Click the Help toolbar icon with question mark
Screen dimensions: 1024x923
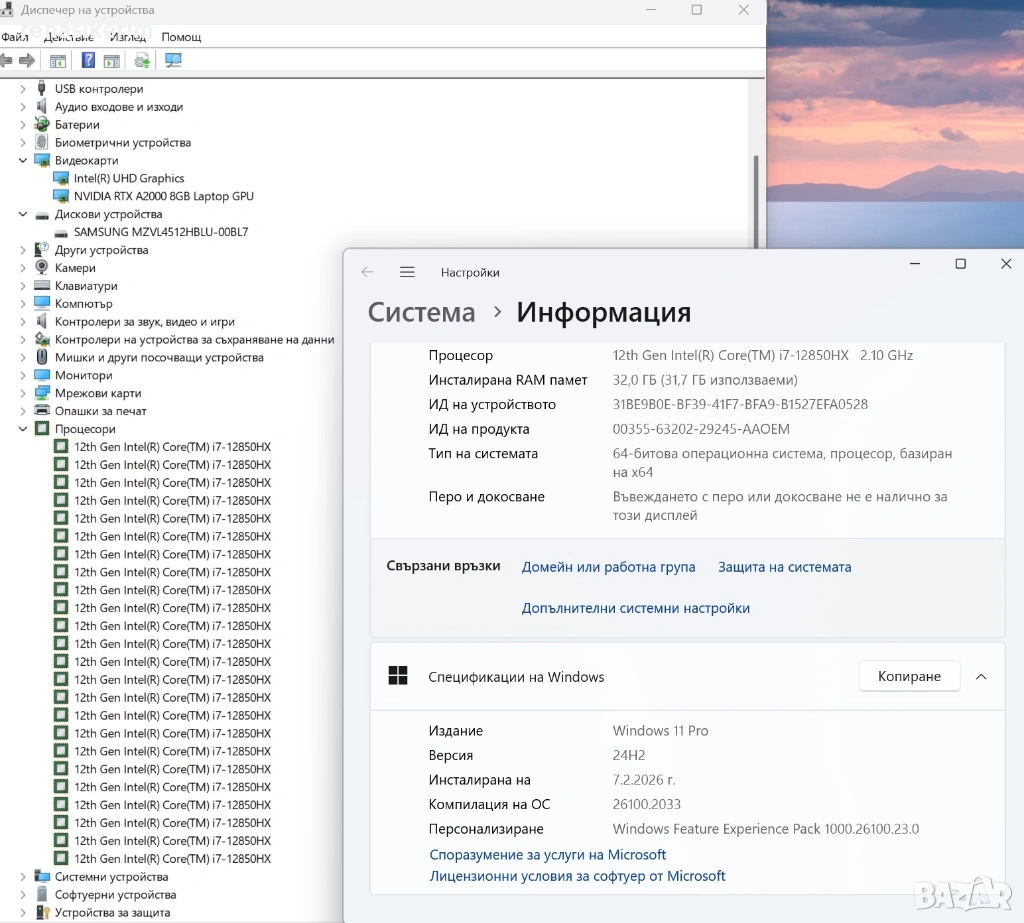click(88, 61)
